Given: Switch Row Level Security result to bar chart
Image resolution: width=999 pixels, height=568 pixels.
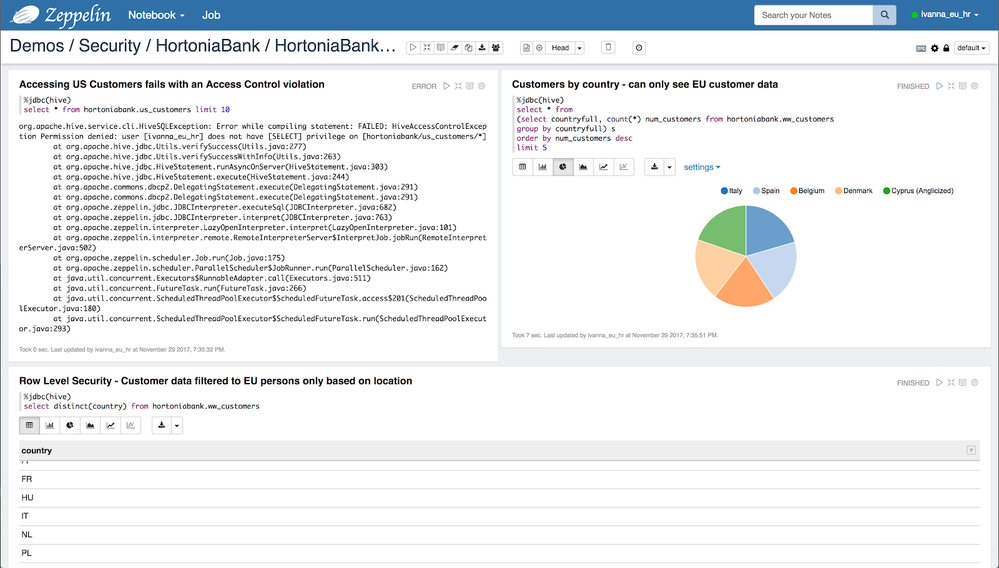Looking at the screenshot, I should point(49,425).
